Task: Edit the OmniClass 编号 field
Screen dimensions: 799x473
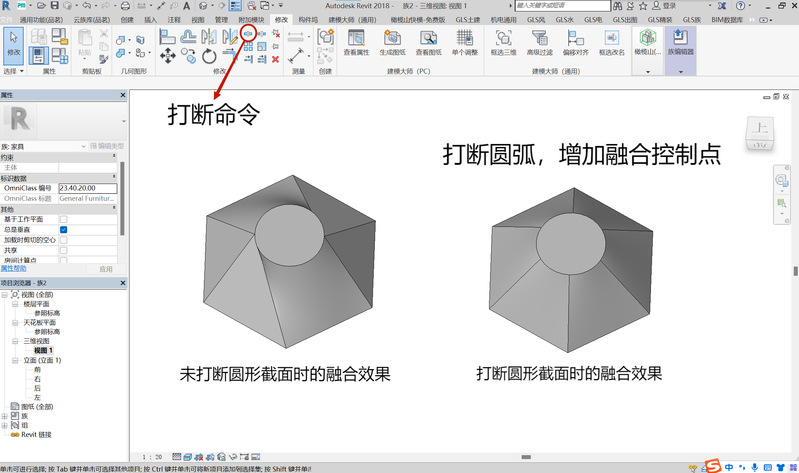Action: (88, 188)
